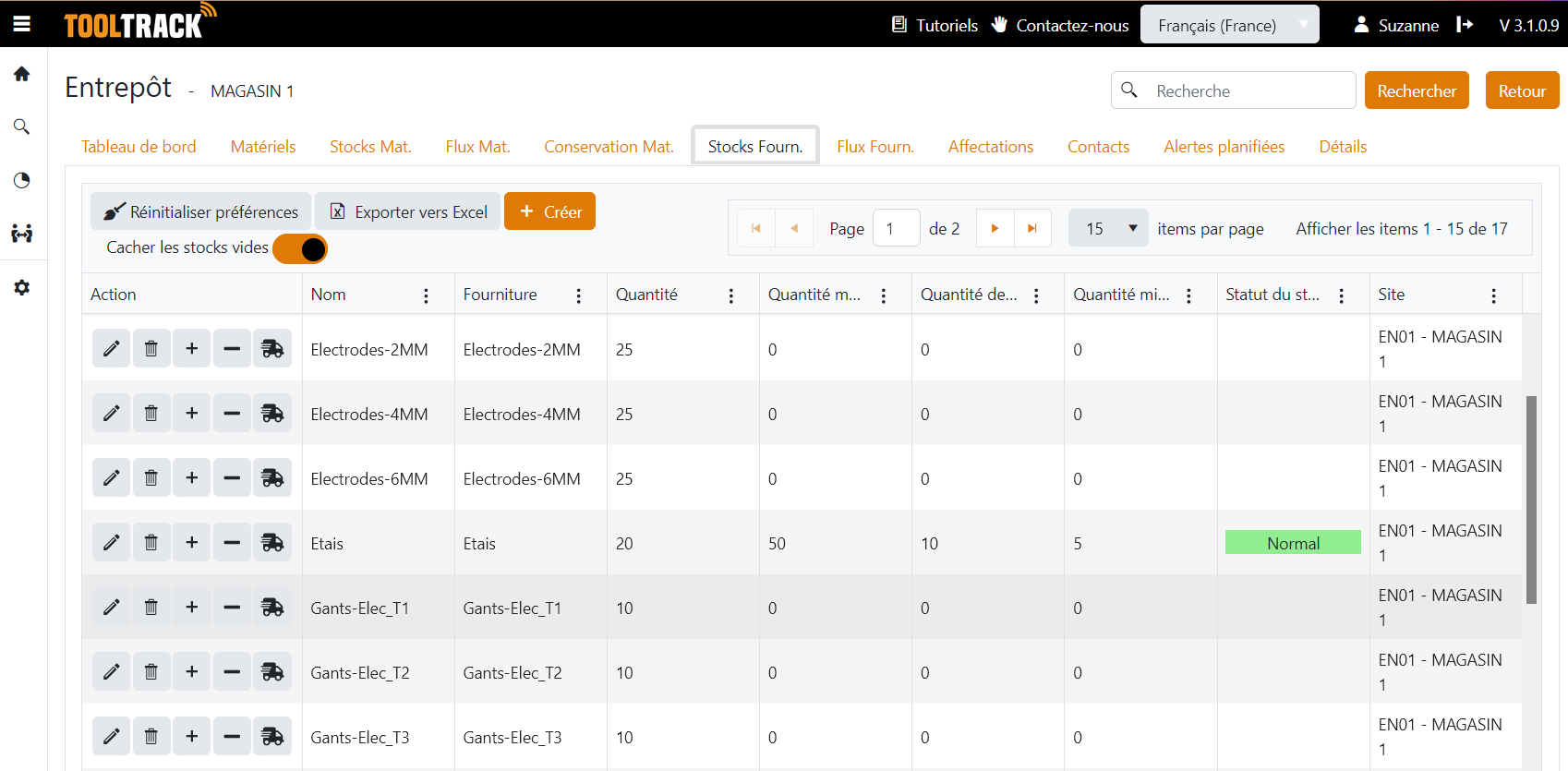Open the sidebar pie chart reports

click(22, 180)
